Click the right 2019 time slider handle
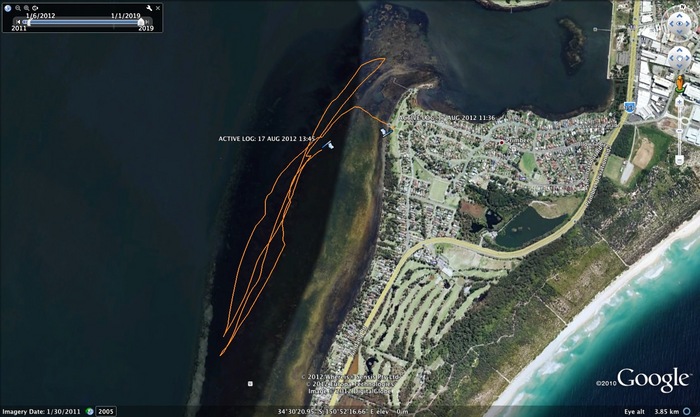Viewport: 700px width, 417px height. (140, 21)
